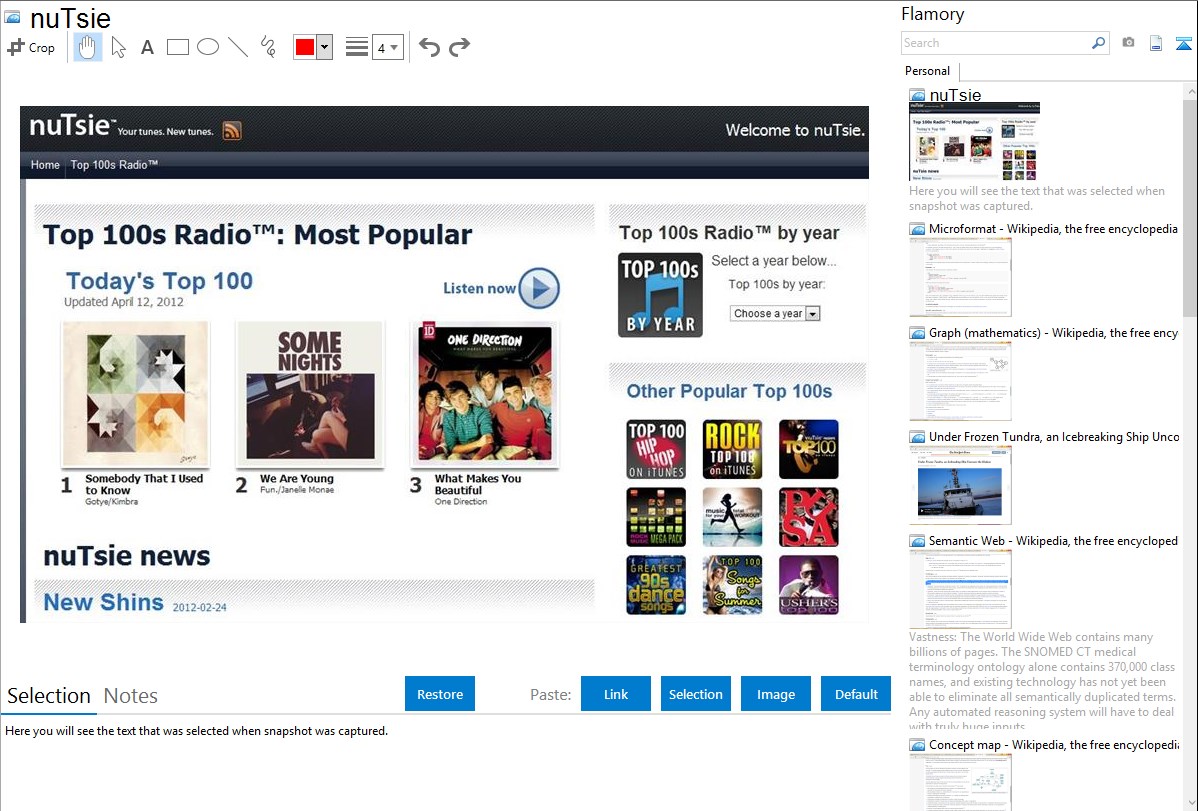Select the straight line tool
The width and height of the screenshot is (1198, 811).
coord(238,47)
